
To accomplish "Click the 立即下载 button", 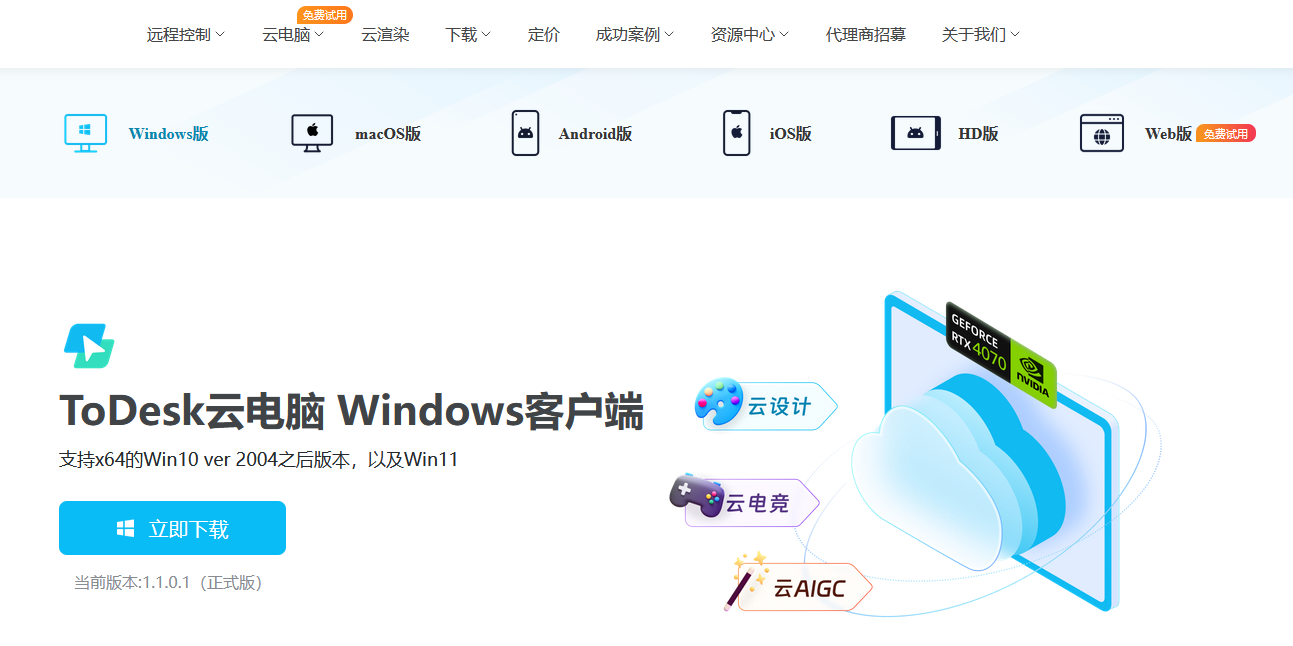I will (x=172, y=528).
